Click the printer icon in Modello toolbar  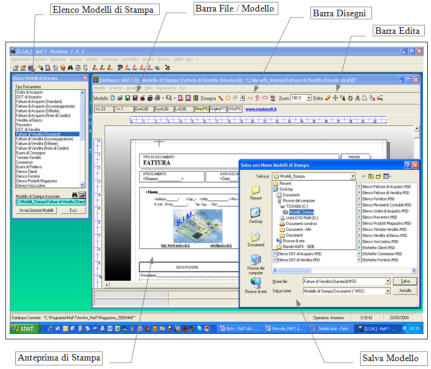coord(158,98)
